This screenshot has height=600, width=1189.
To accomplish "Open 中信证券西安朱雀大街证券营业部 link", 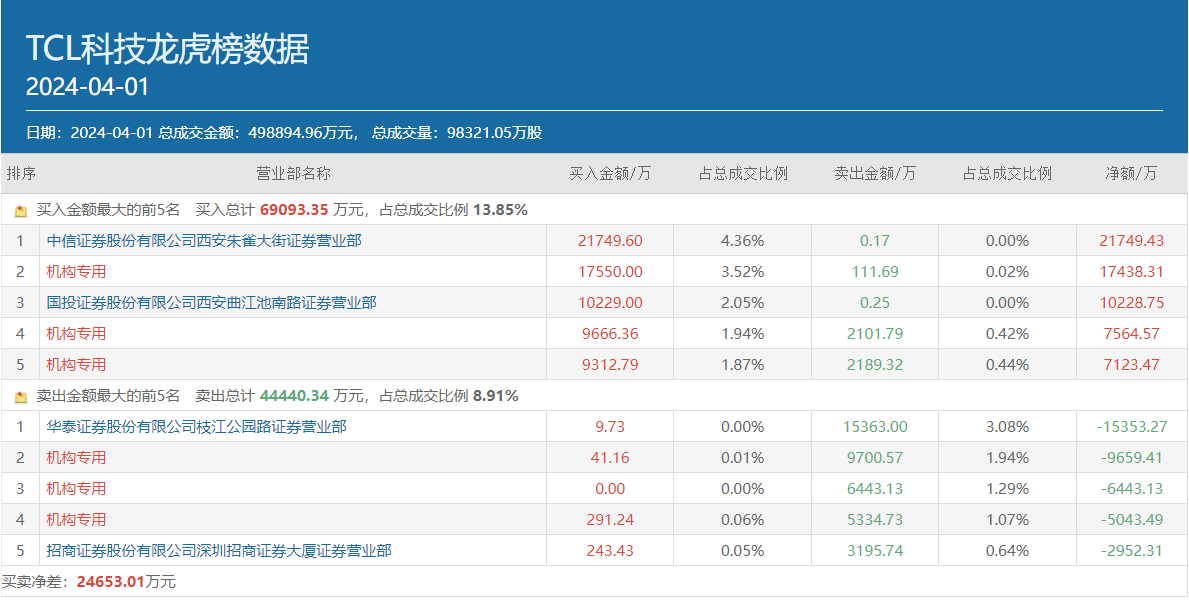I will 204,241.
